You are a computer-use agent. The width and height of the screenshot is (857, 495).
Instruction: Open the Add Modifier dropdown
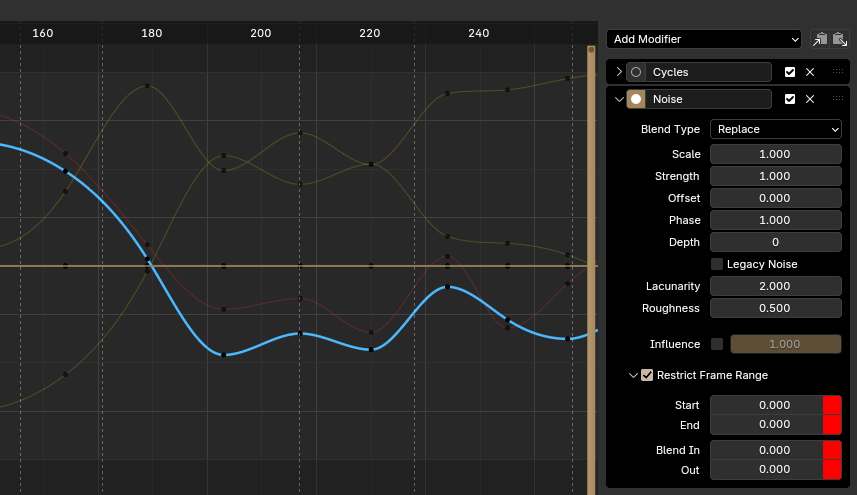point(703,39)
